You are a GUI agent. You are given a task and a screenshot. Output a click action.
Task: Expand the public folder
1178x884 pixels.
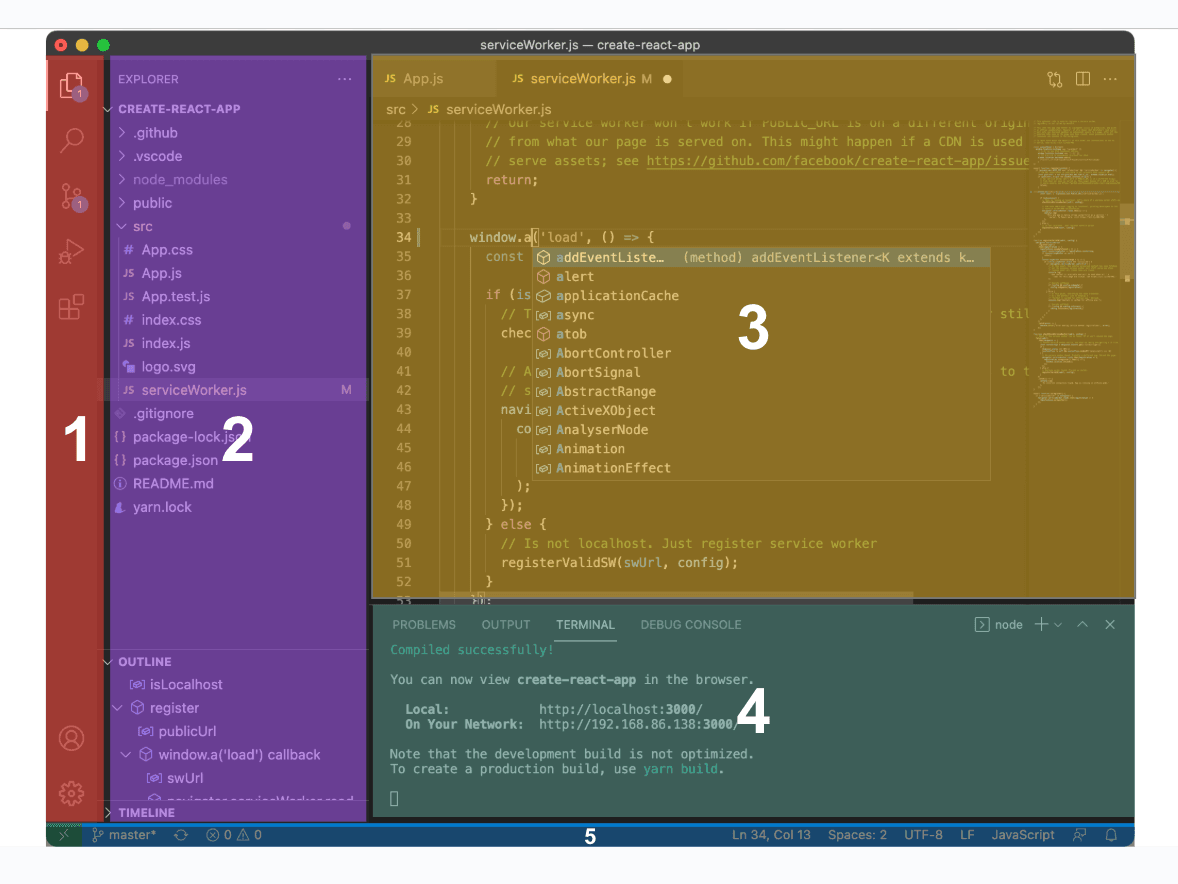152,203
